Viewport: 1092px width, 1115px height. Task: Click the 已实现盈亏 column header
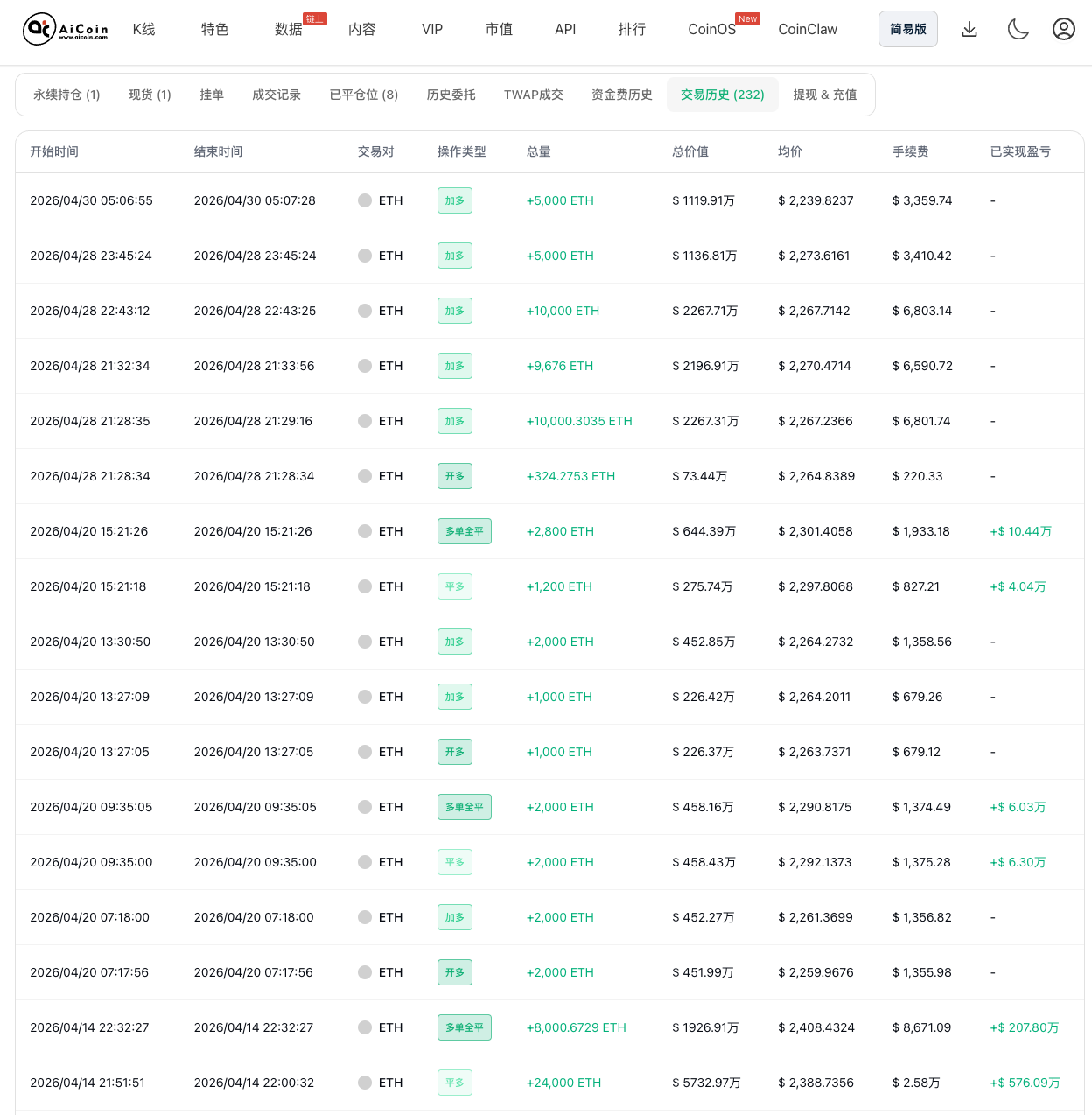coord(1020,151)
